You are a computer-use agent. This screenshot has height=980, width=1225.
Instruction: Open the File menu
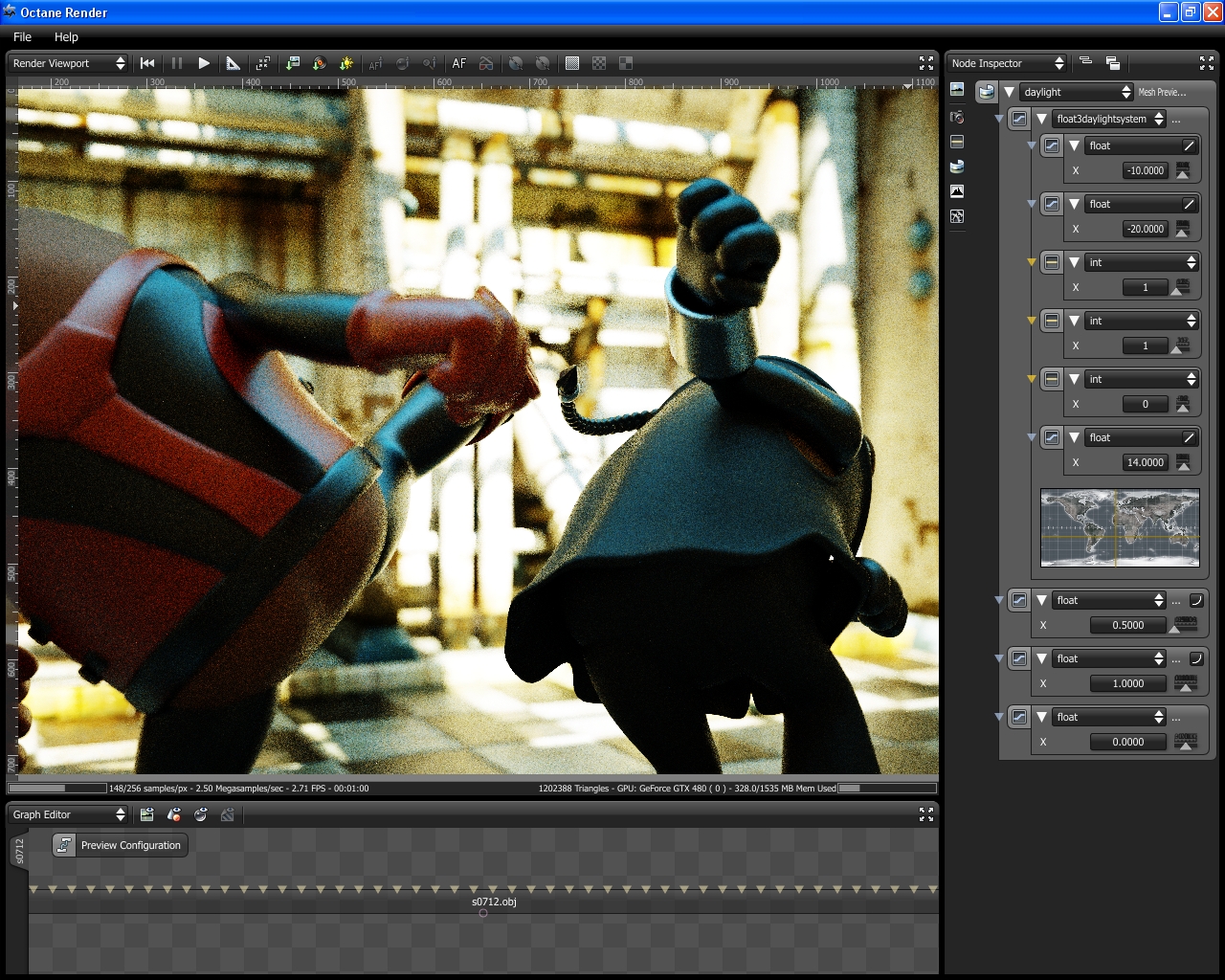[x=23, y=36]
